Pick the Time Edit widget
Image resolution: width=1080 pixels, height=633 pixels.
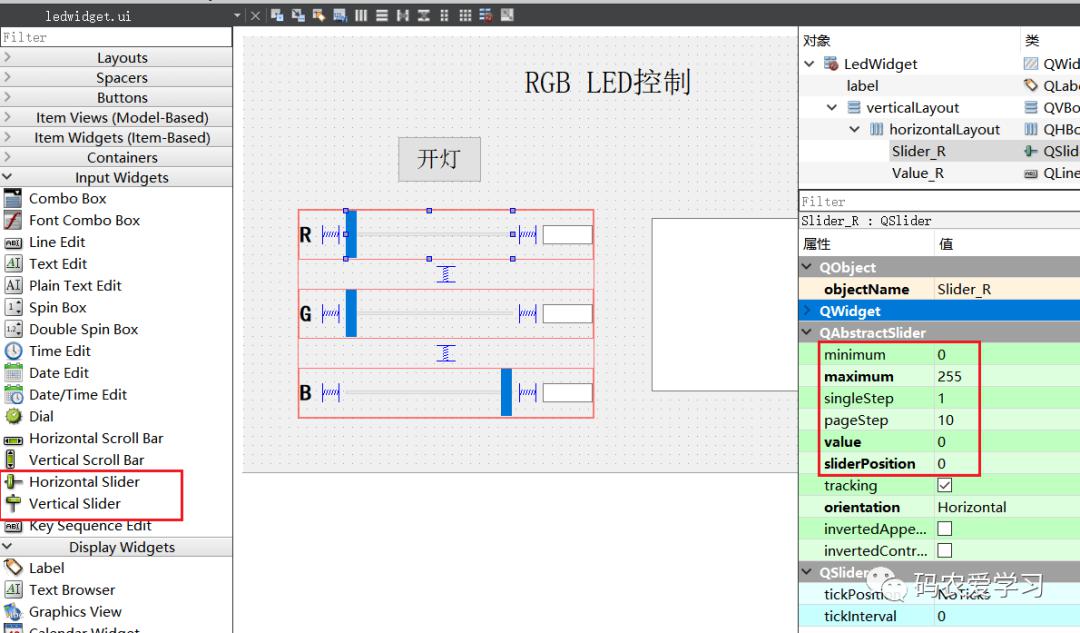coord(59,351)
